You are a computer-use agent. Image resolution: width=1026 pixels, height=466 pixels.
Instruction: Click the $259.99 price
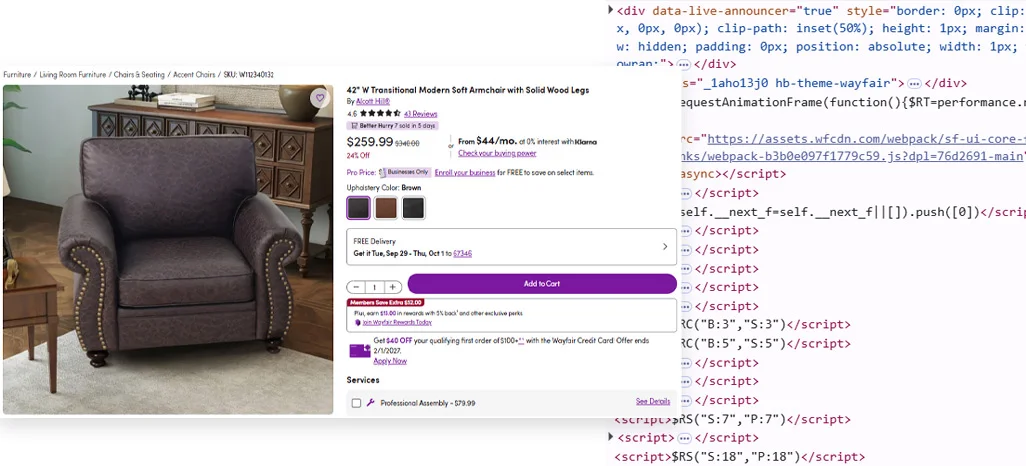(370, 142)
